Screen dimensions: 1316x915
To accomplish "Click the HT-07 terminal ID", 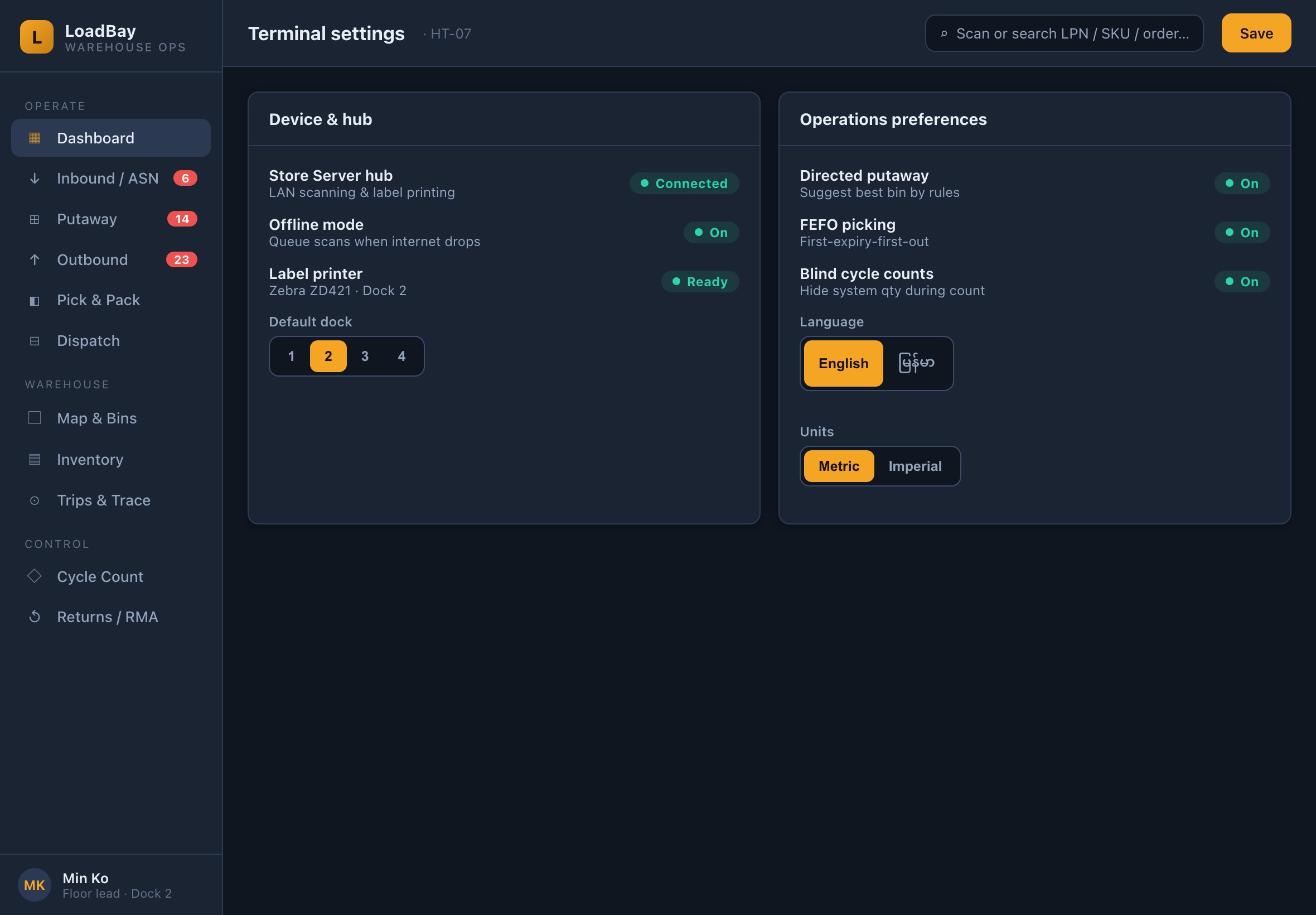I will pos(451,34).
